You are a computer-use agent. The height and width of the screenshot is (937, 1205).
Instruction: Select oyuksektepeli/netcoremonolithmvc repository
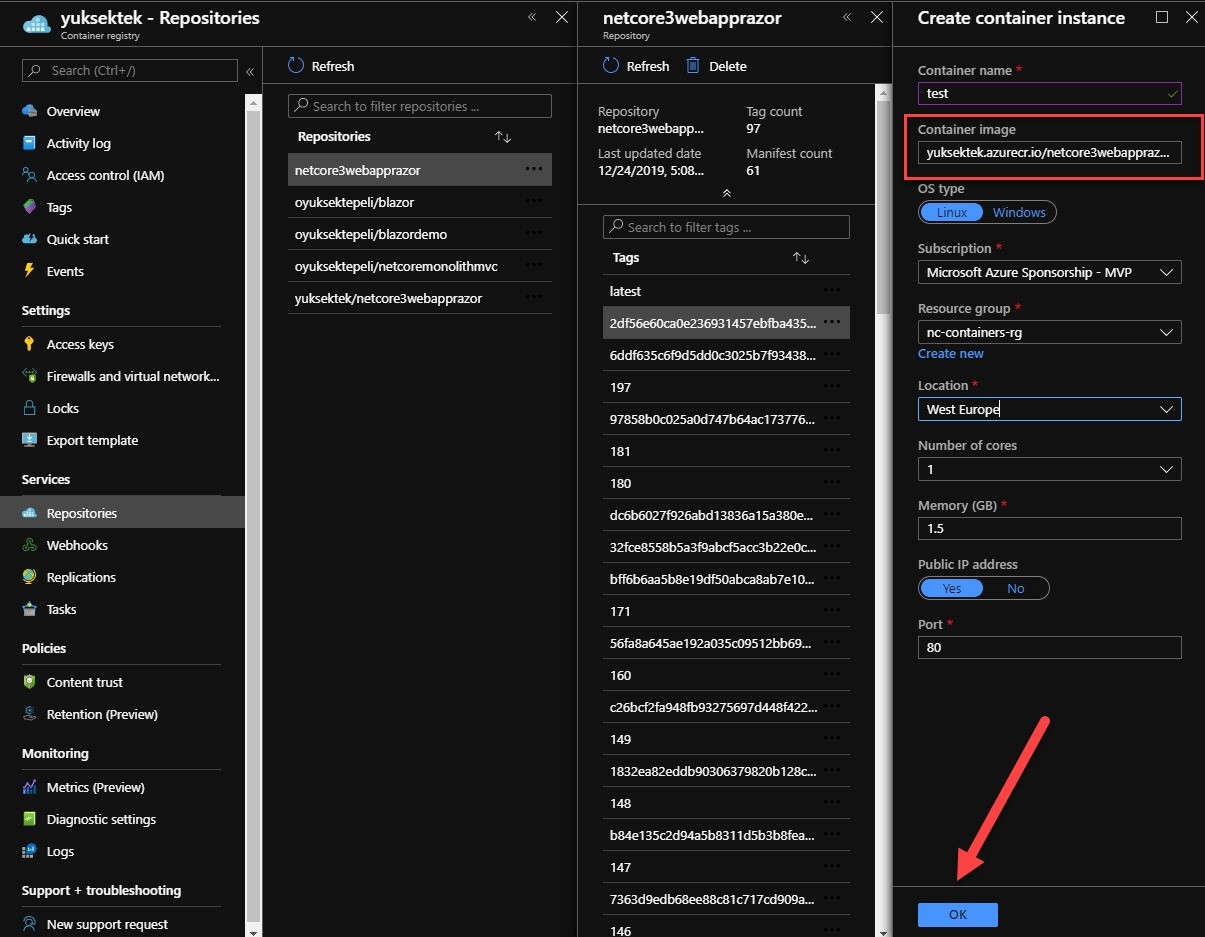(x=420, y=266)
